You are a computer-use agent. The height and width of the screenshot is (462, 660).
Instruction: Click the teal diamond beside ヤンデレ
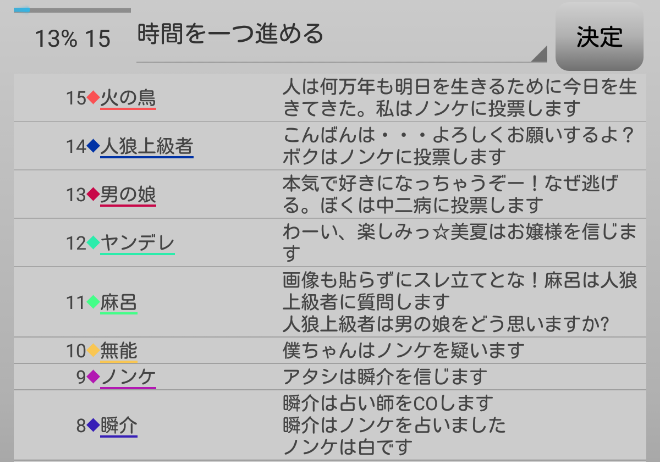pos(94,242)
